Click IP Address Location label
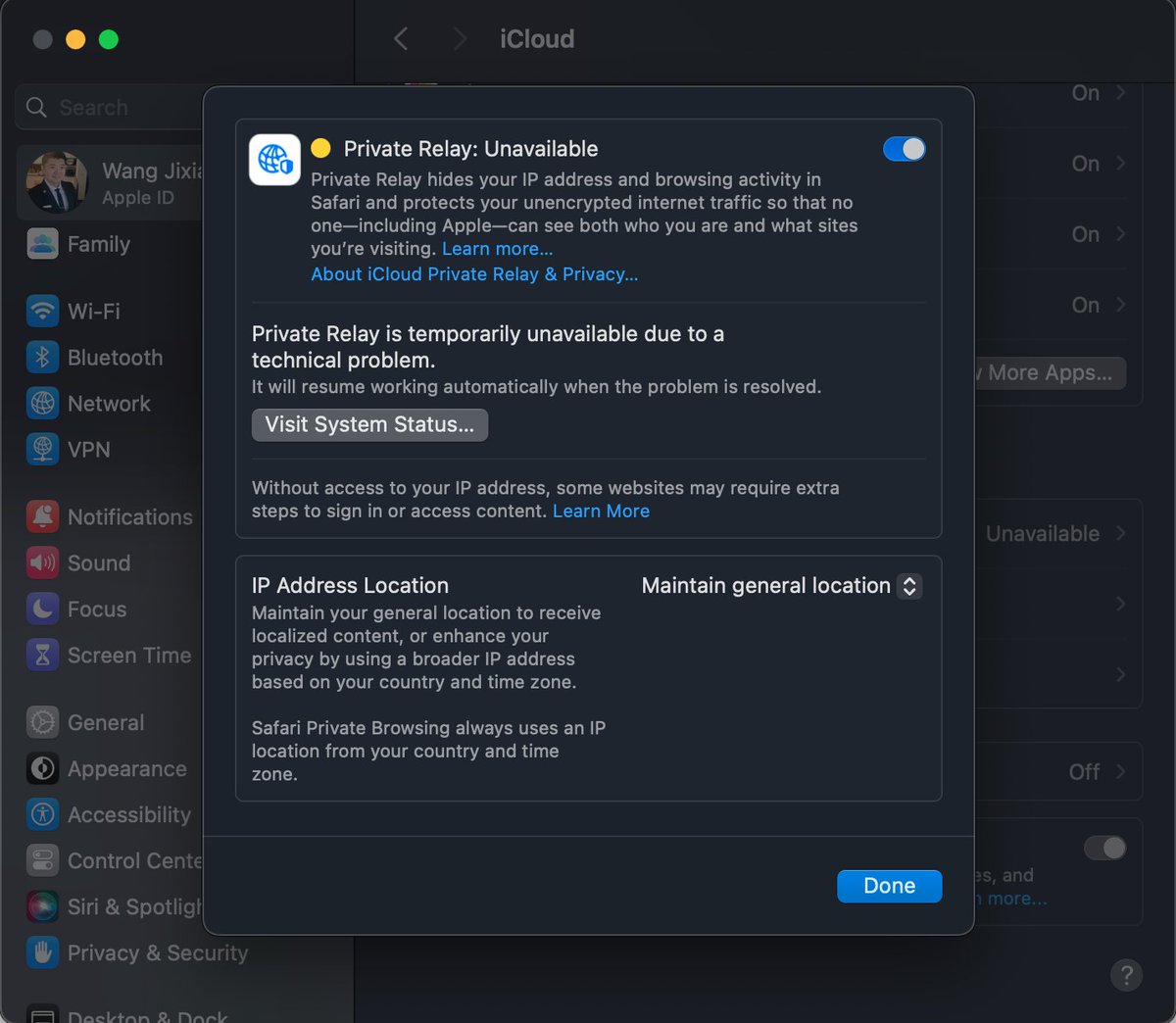The height and width of the screenshot is (1023, 1176). tap(350, 586)
